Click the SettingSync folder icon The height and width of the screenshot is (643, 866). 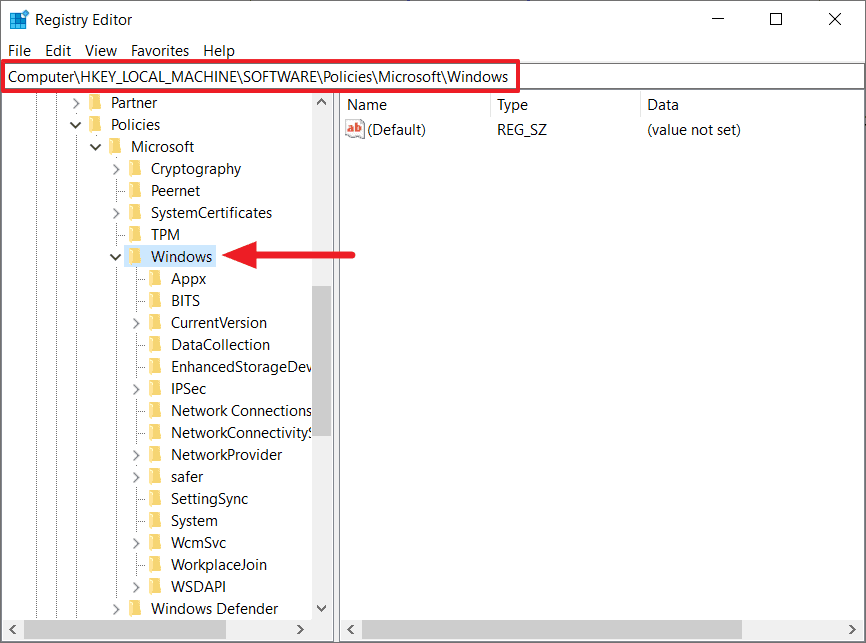156,499
